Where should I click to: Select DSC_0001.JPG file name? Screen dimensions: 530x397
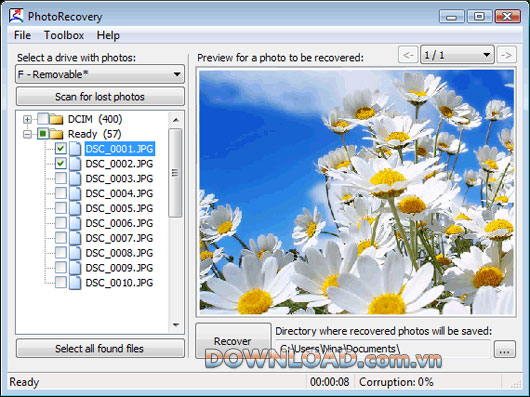pos(120,149)
